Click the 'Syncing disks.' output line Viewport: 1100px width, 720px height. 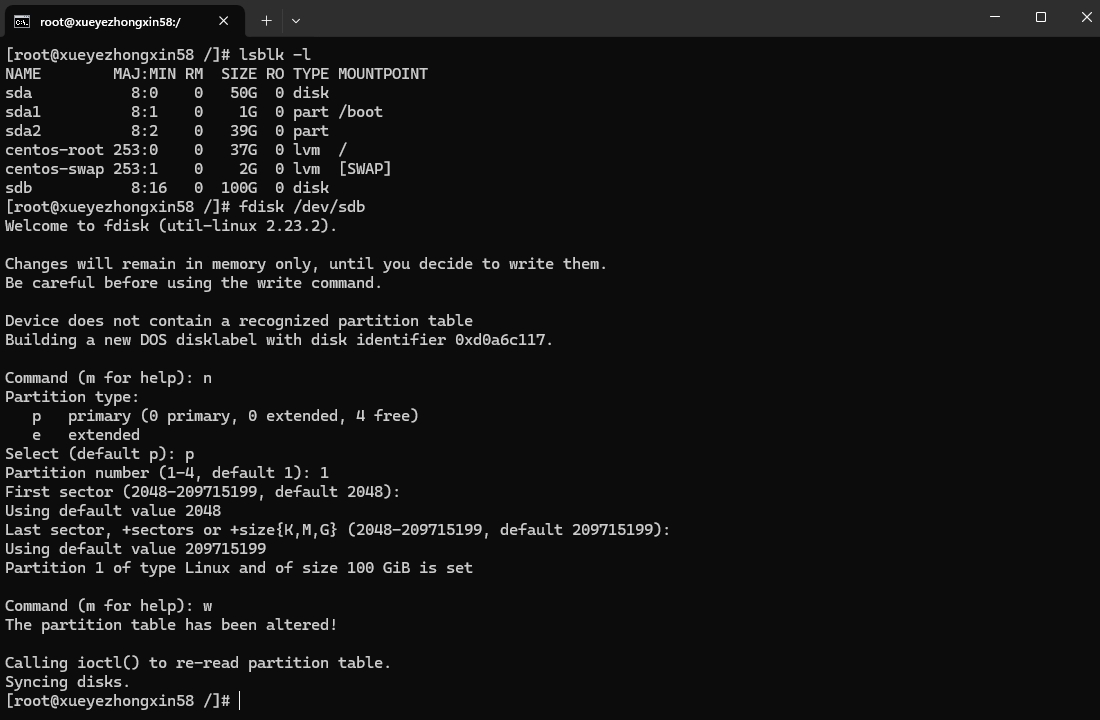(67, 682)
